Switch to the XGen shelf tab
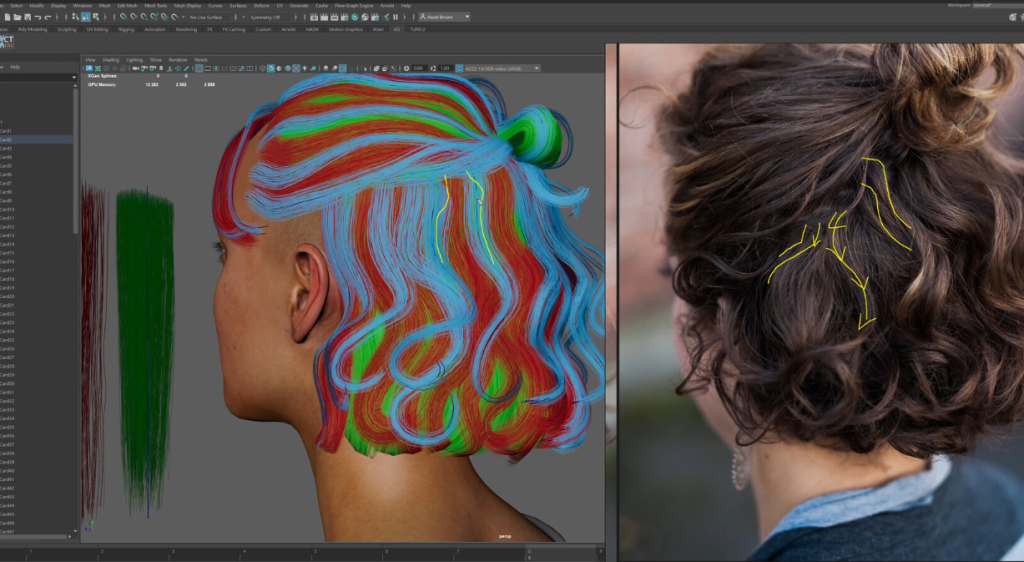This screenshot has height=562, width=1024. [378, 29]
